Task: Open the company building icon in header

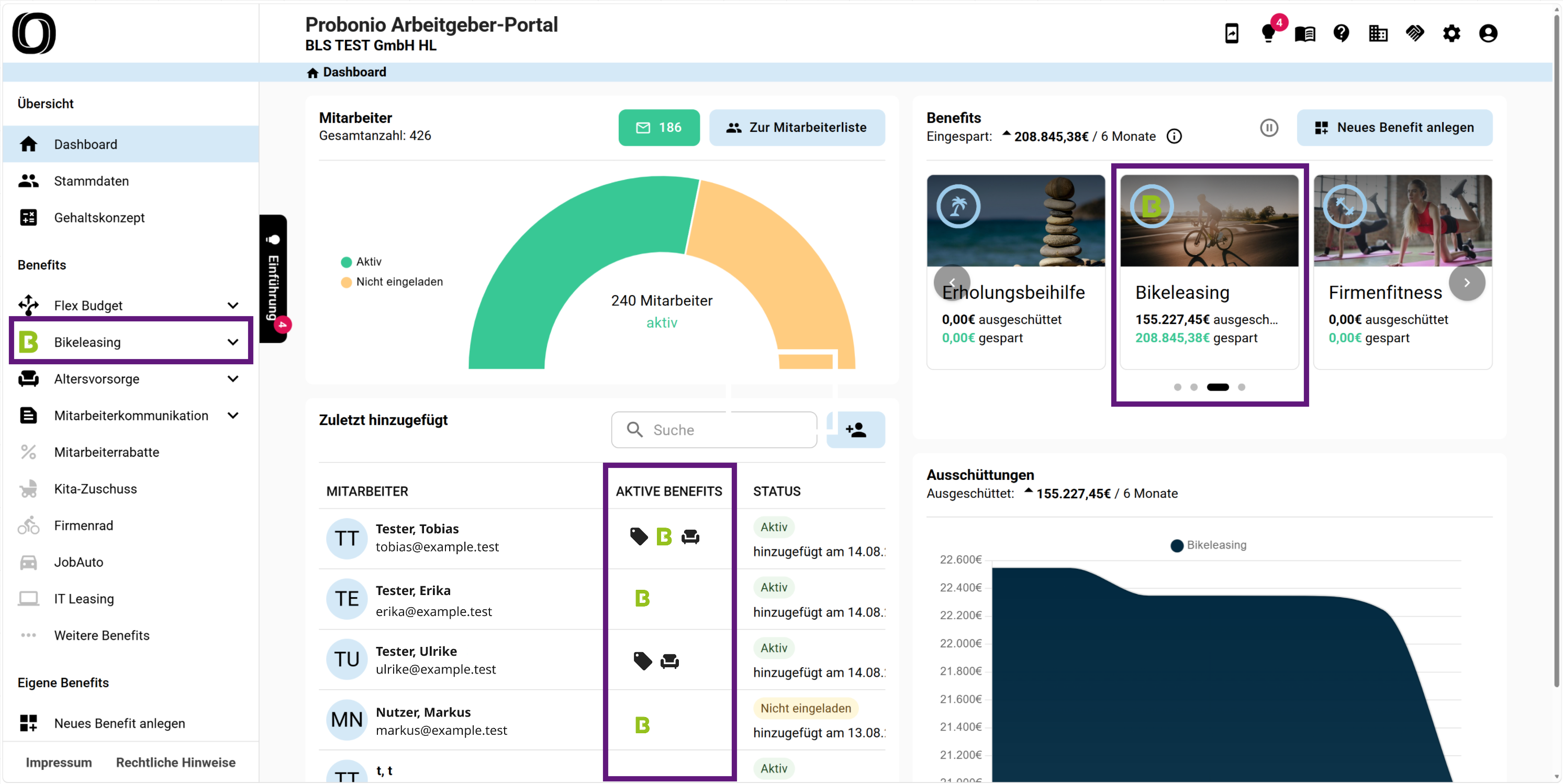Action: point(1378,33)
